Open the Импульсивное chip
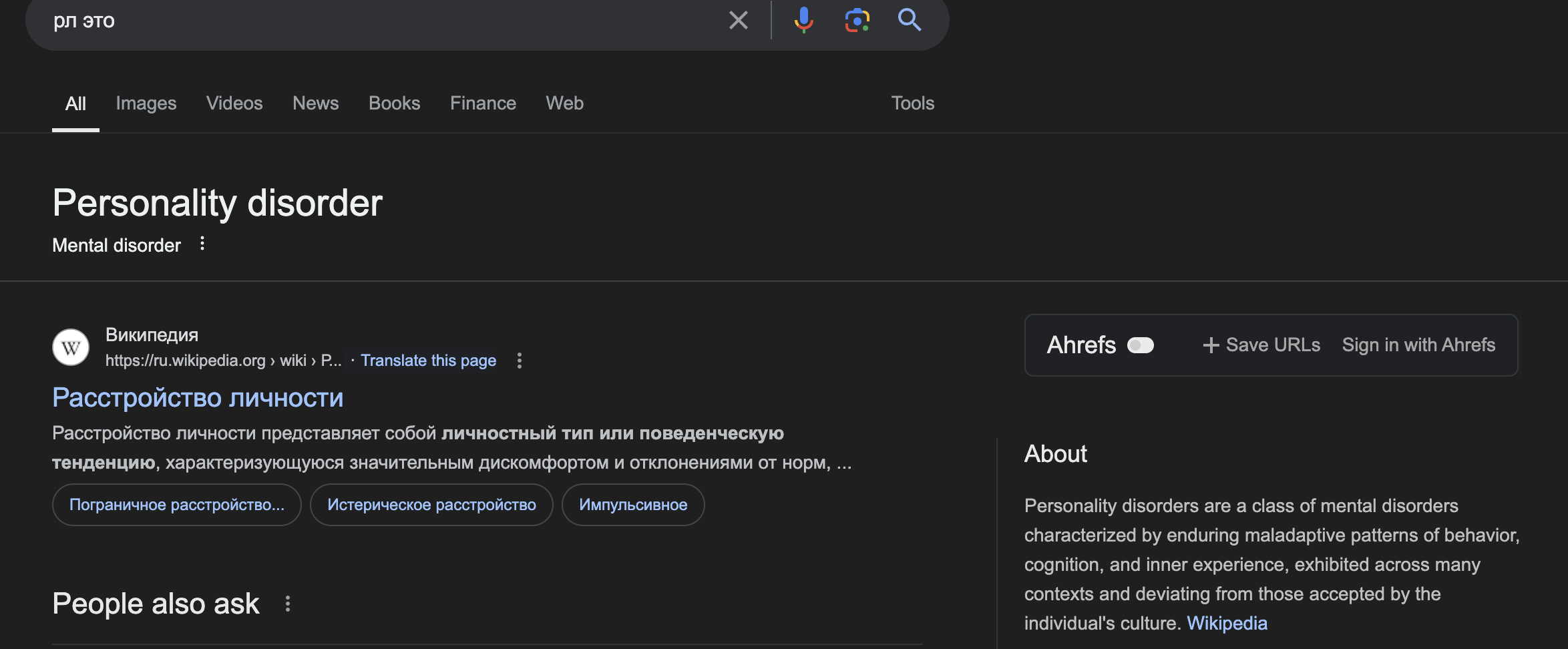1568x649 pixels. 633,505
